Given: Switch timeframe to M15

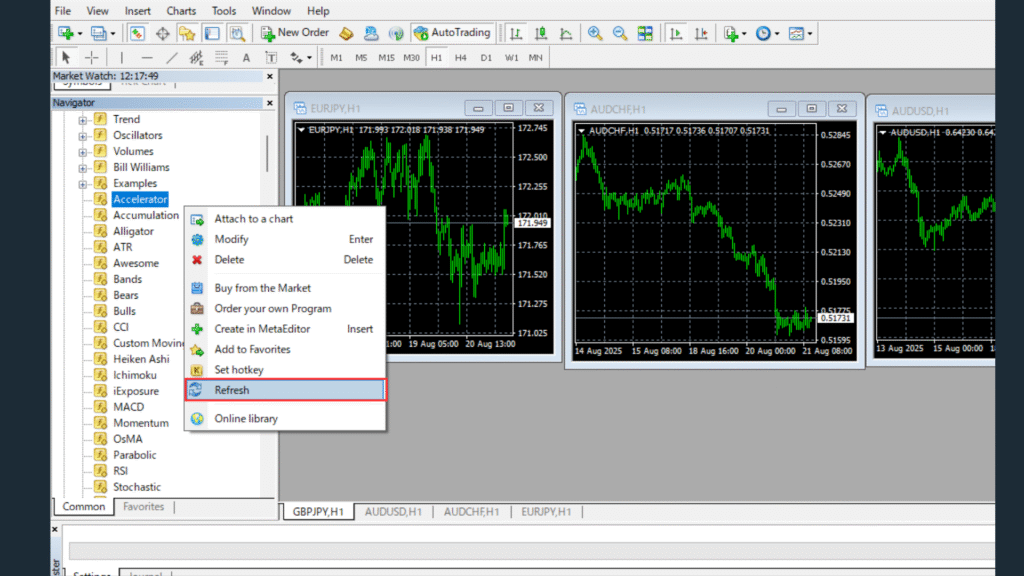Looking at the screenshot, I should coord(386,57).
